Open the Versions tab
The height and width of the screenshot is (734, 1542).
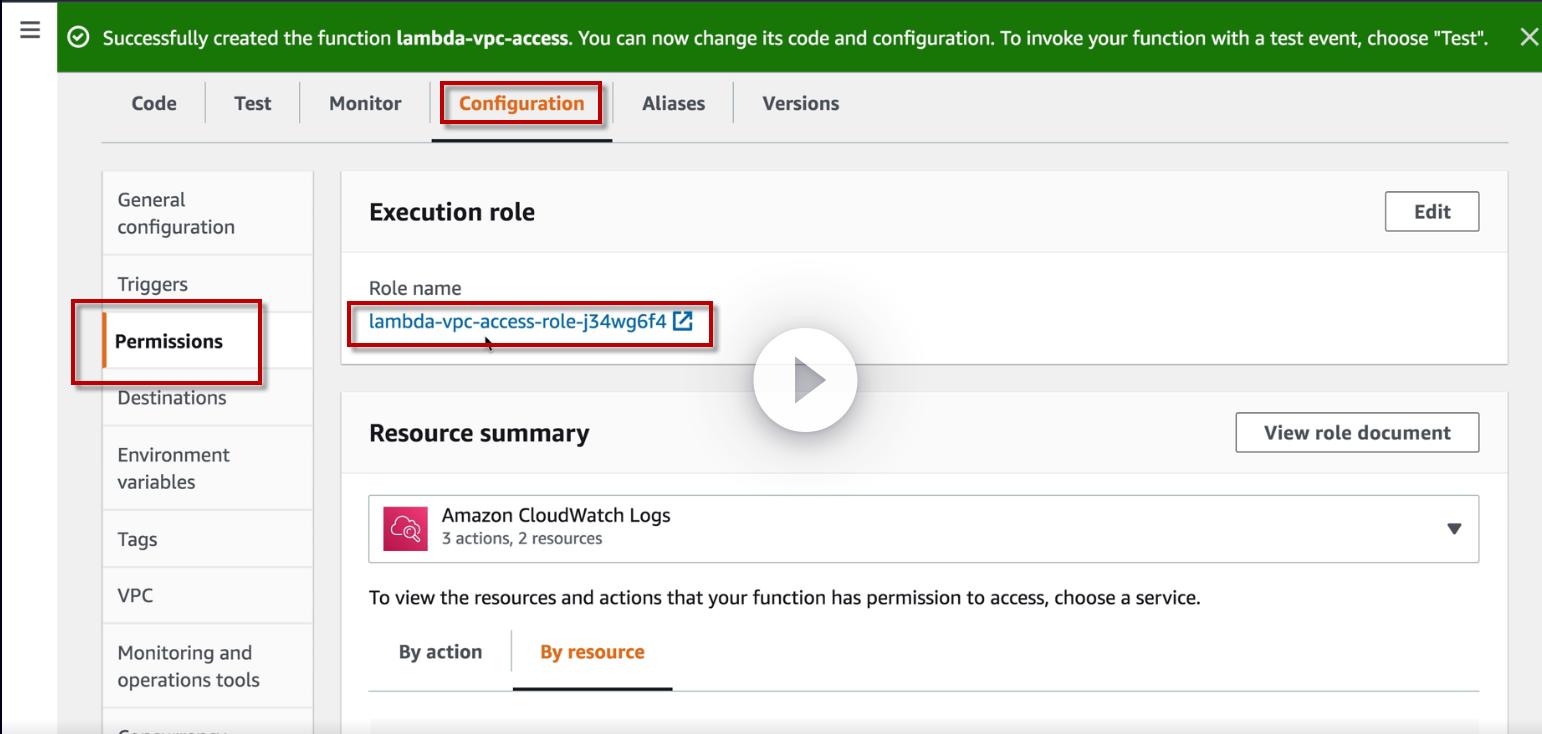point(800,103)
